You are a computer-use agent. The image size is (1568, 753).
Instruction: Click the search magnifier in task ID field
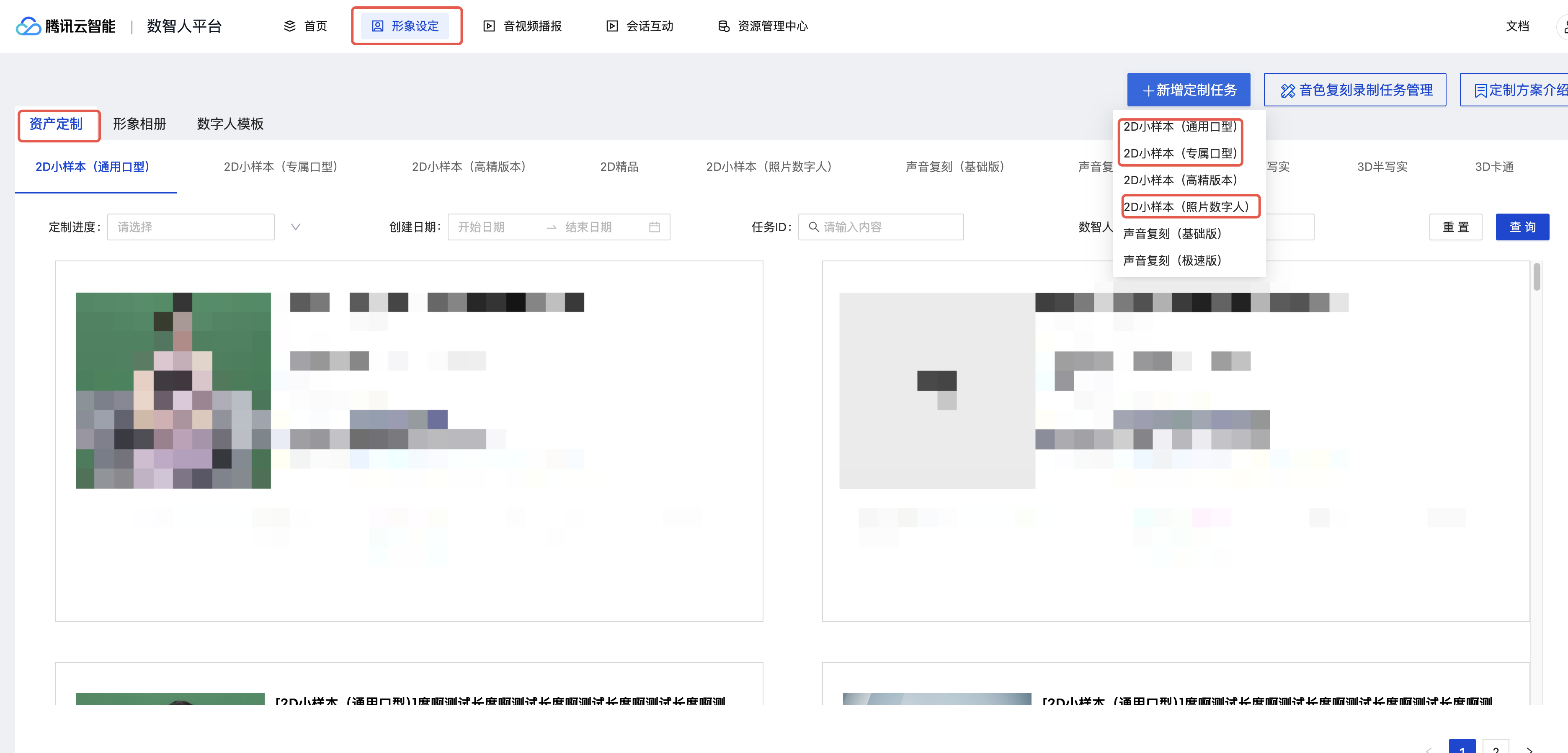point(813,227)
